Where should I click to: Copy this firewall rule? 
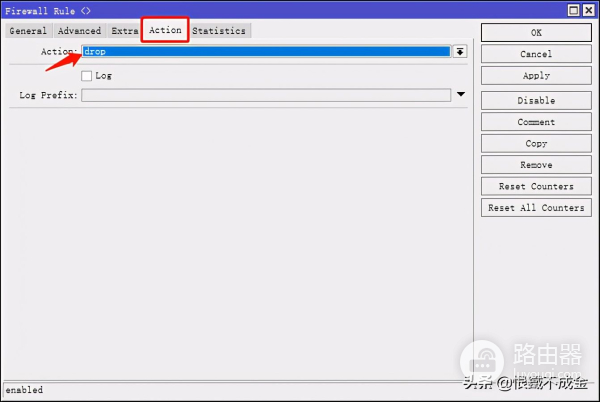click(536, 143)
